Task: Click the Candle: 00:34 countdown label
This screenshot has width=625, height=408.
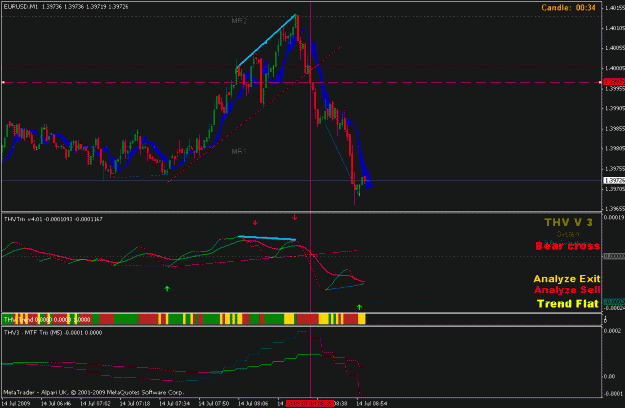Action: pos(568,7)
